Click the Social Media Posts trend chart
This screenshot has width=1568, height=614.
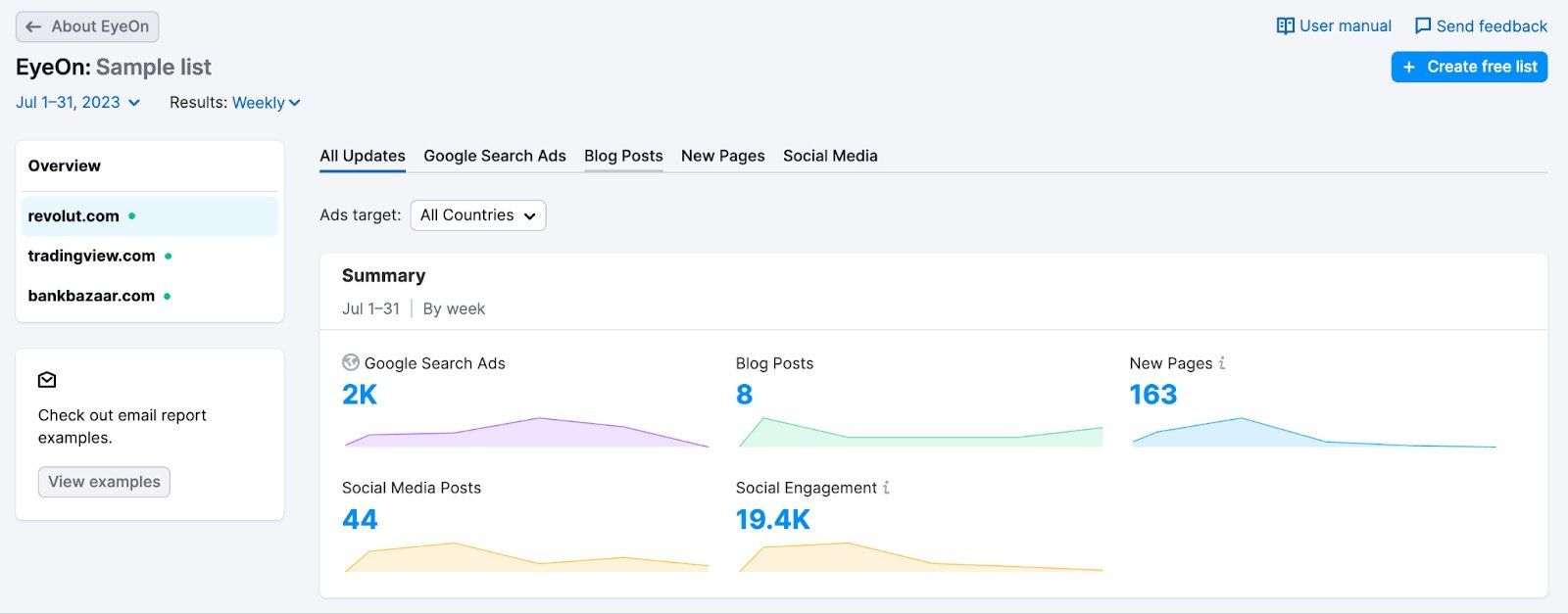[525, 557]
